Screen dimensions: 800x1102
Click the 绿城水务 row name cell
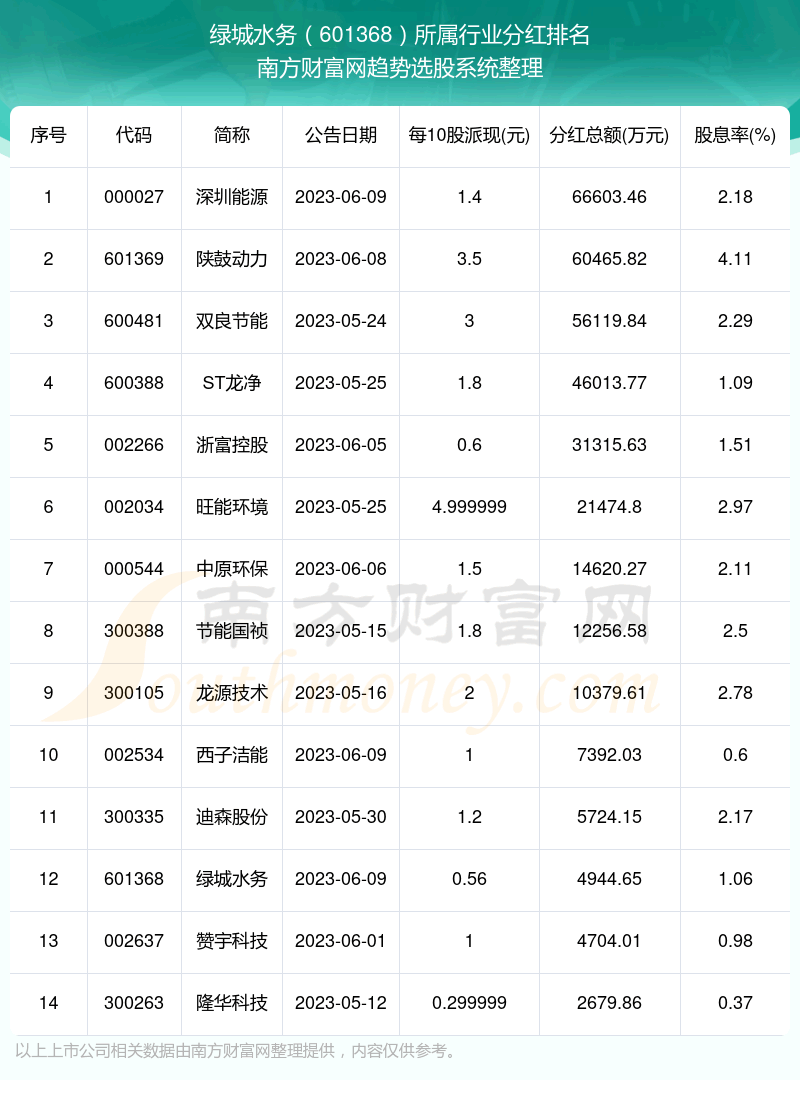click(x=232, y=879)
